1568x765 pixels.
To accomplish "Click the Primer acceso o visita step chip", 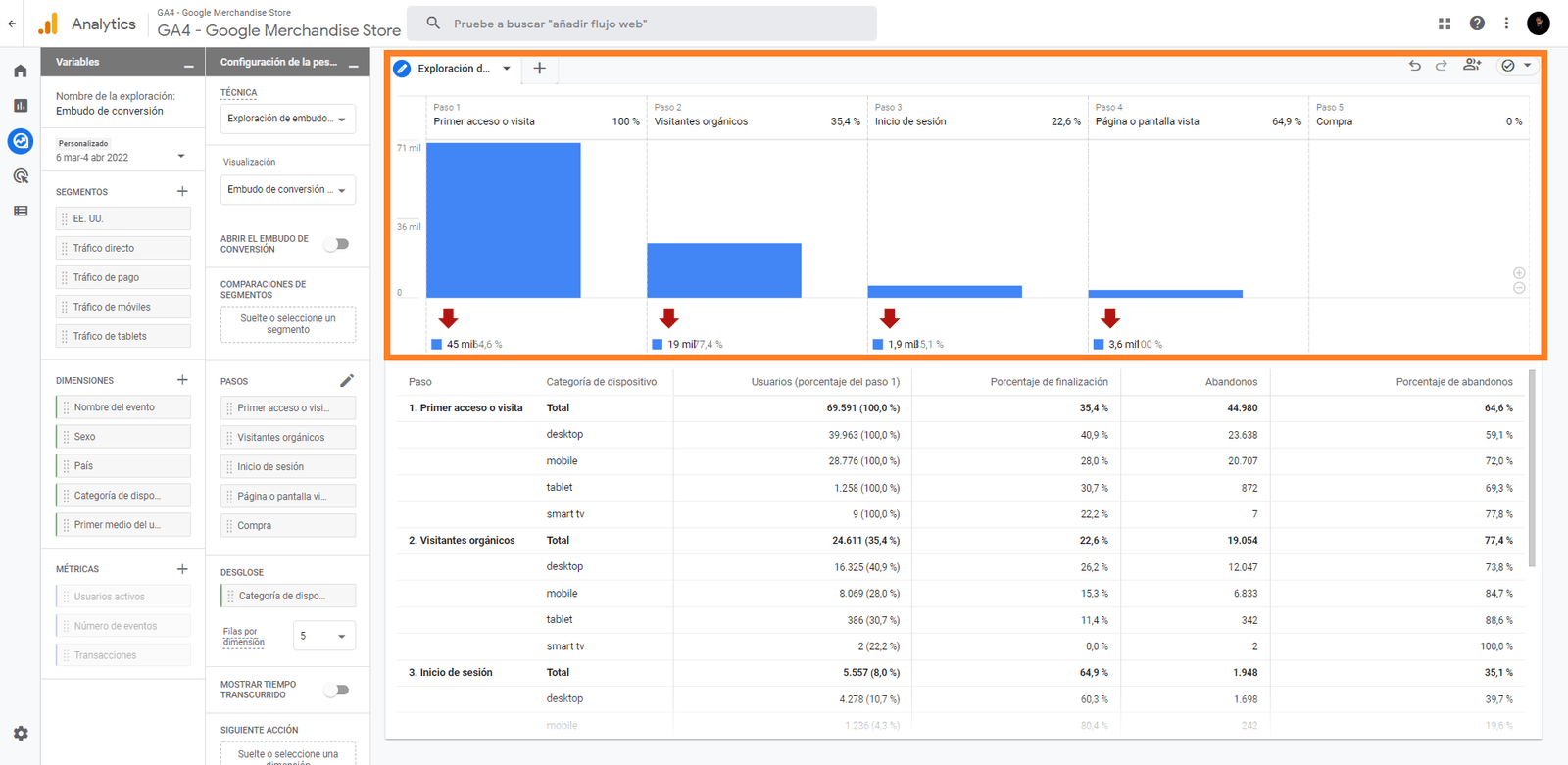I will click(288, 408).
